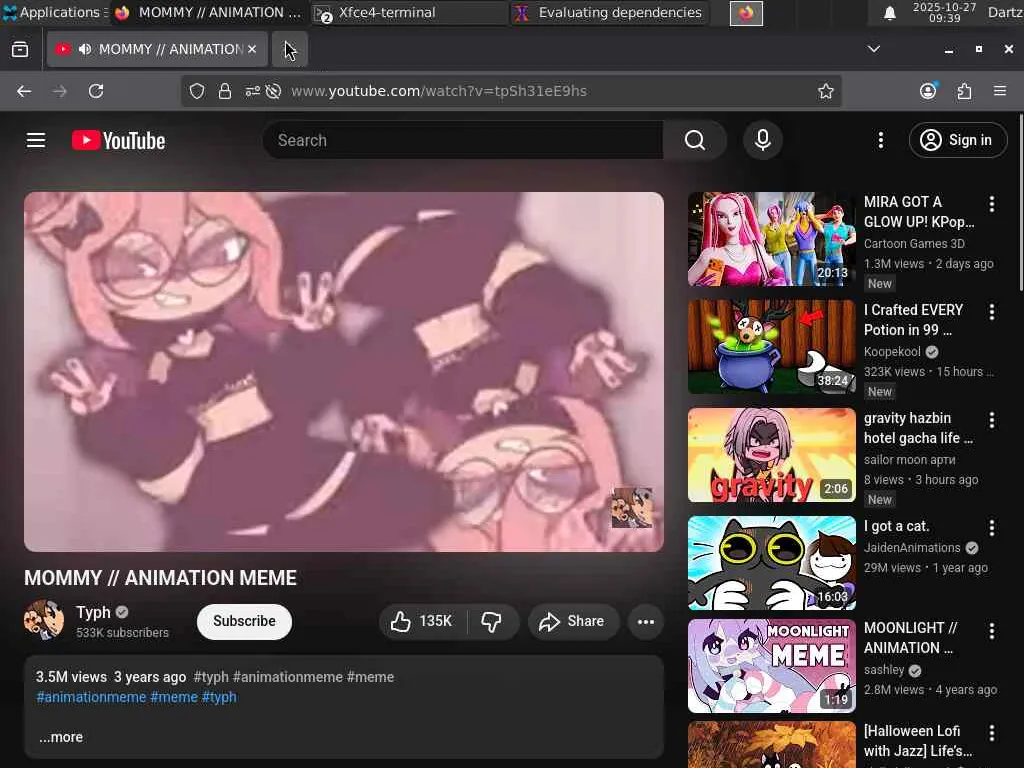The image size is (1024, 768).
Task: Open tracking protection shield icon
Action: coord(197,91)
